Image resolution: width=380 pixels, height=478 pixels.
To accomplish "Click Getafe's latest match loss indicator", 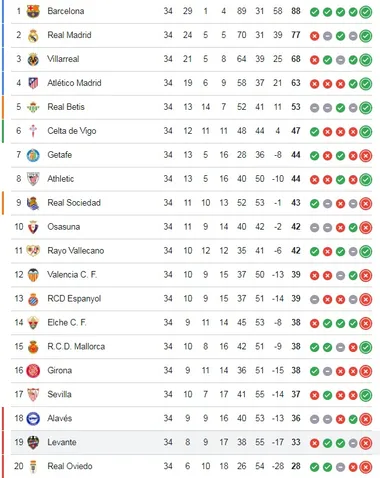I will pos(366,156).
